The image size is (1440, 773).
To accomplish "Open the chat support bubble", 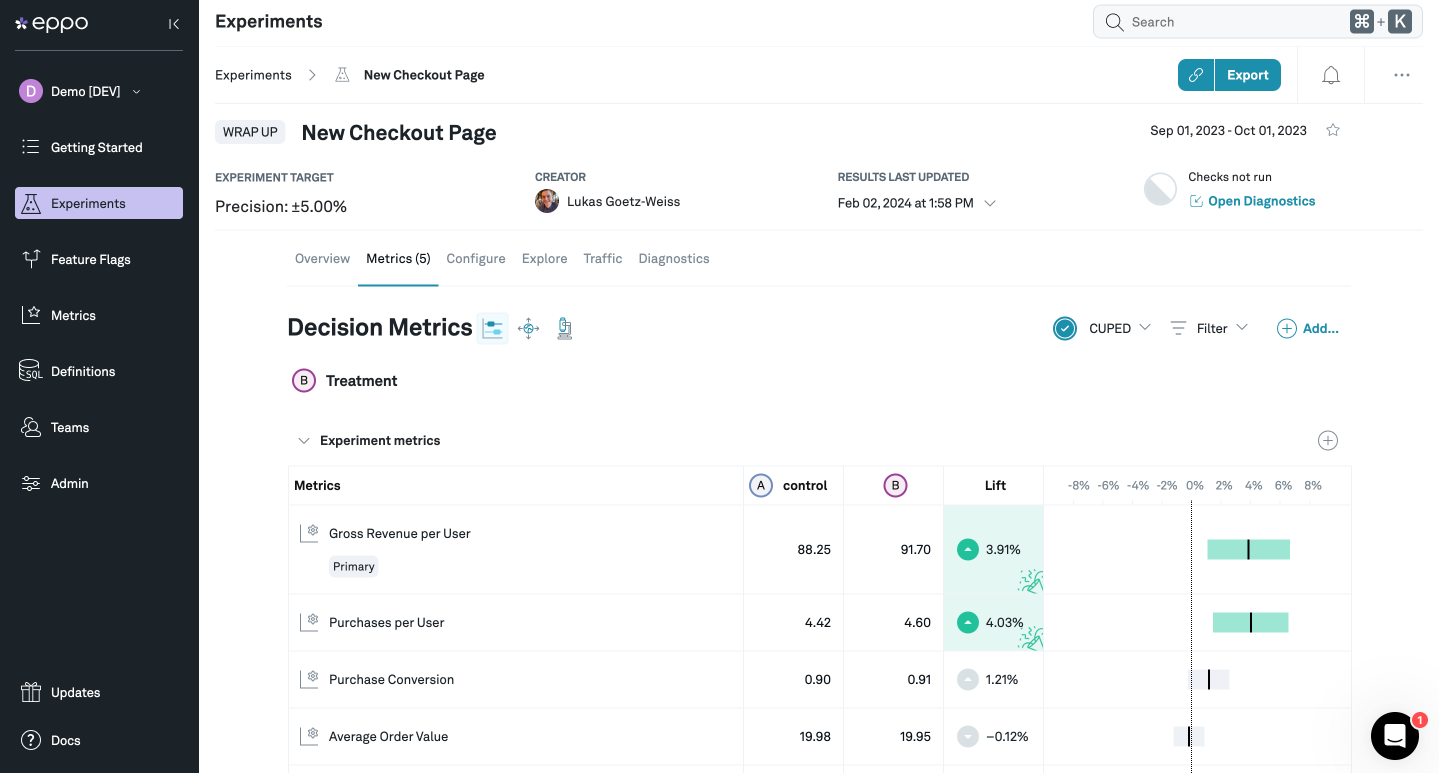I will pos(1394,736).
